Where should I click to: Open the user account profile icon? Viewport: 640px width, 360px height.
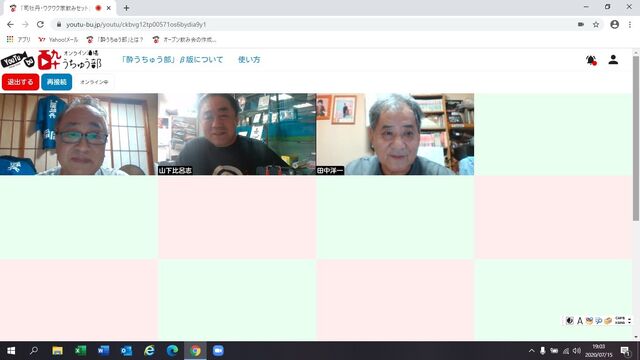pyautogui.click(x=613, y=60)
